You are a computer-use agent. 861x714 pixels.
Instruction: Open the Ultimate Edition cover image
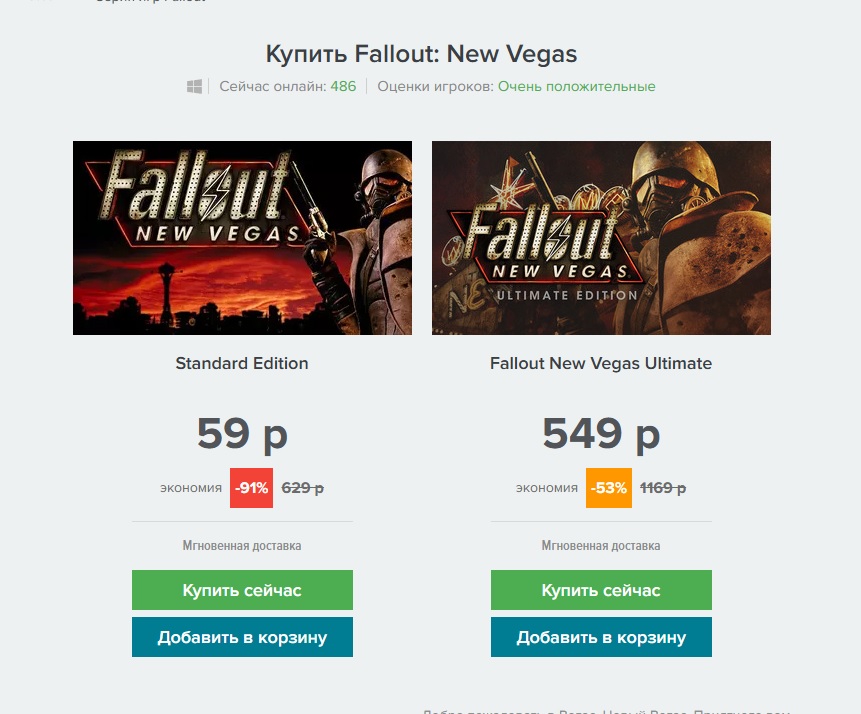pyautogui.click(x=601, y=238)
